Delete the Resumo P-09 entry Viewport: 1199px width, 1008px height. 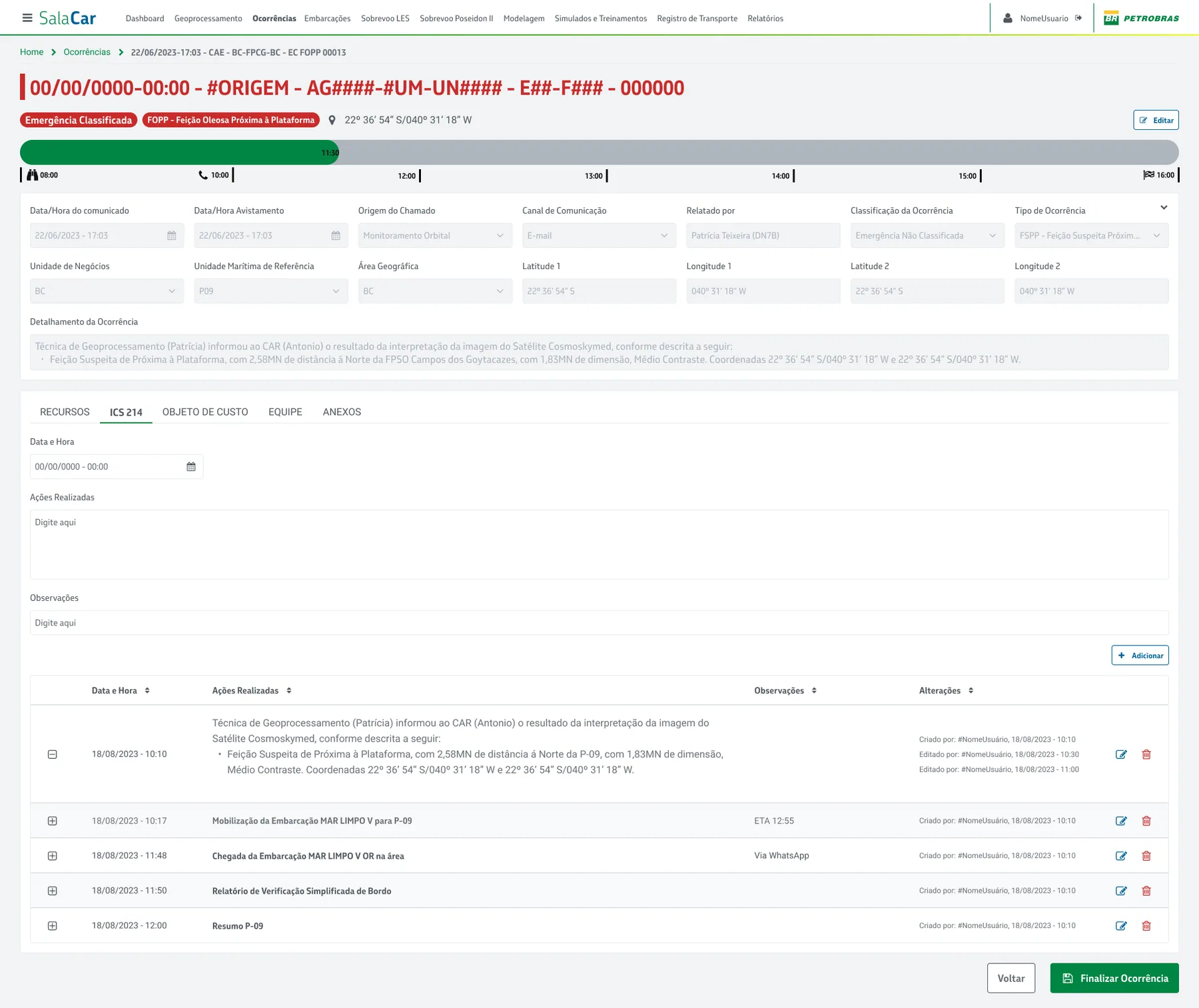coord(1146,925)
